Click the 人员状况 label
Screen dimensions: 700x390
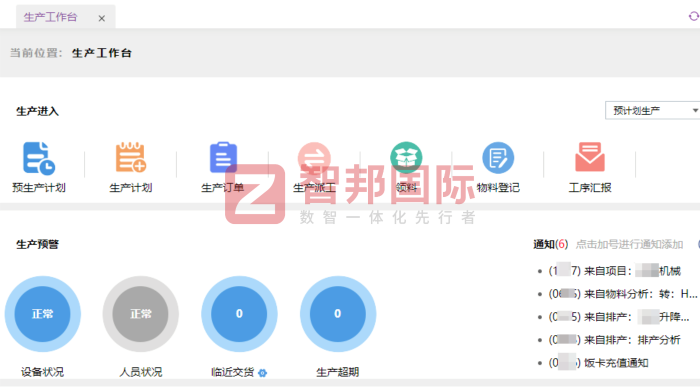pos(141,372)
